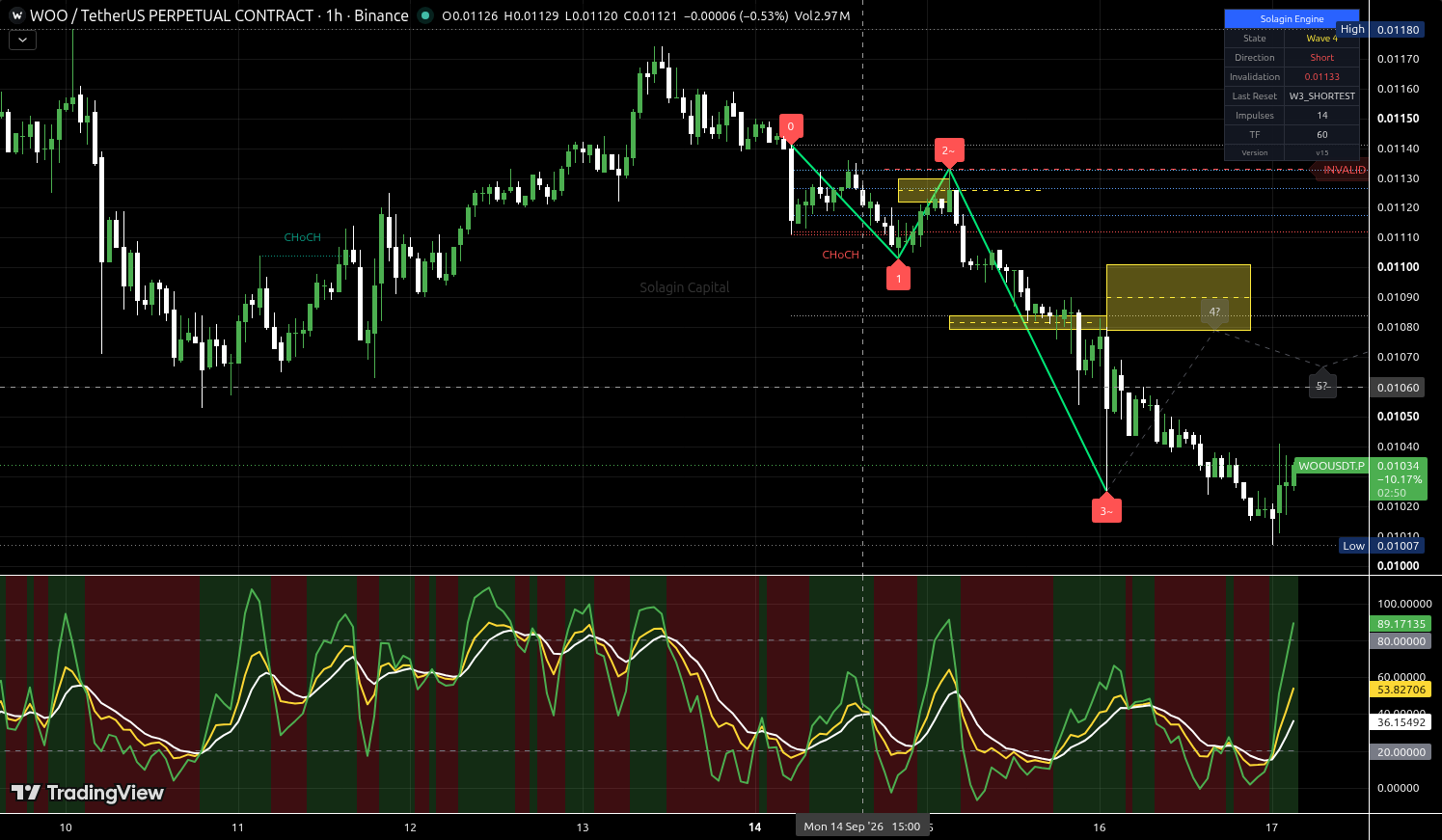Click the green oscillator value 89.17135
Viewport: 1442px width, 840px height.
pyautogui.click(x=1401, y=624)
